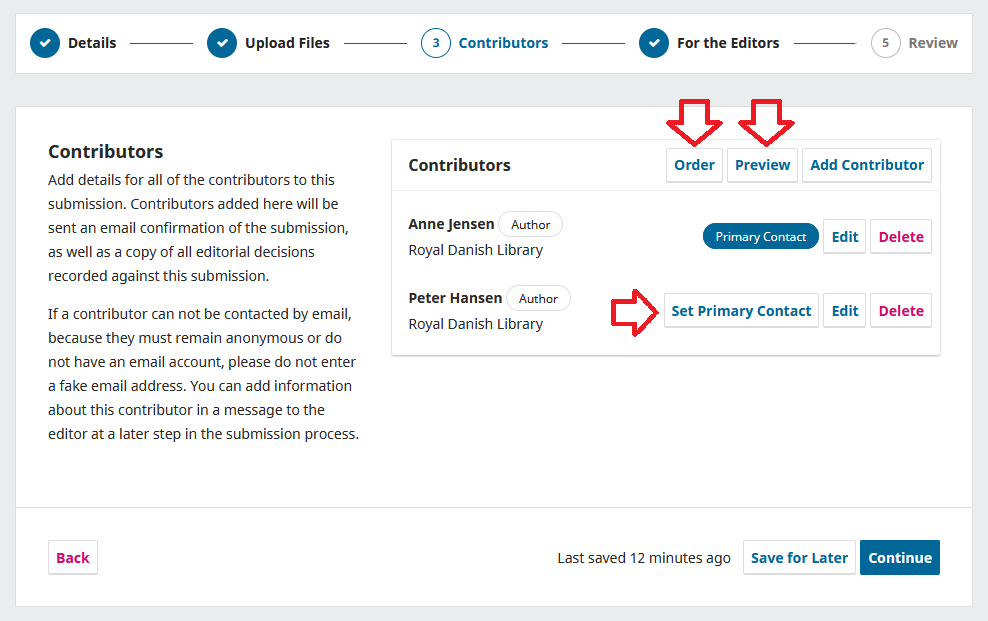Switch to the Review step

tap(932, 43)
